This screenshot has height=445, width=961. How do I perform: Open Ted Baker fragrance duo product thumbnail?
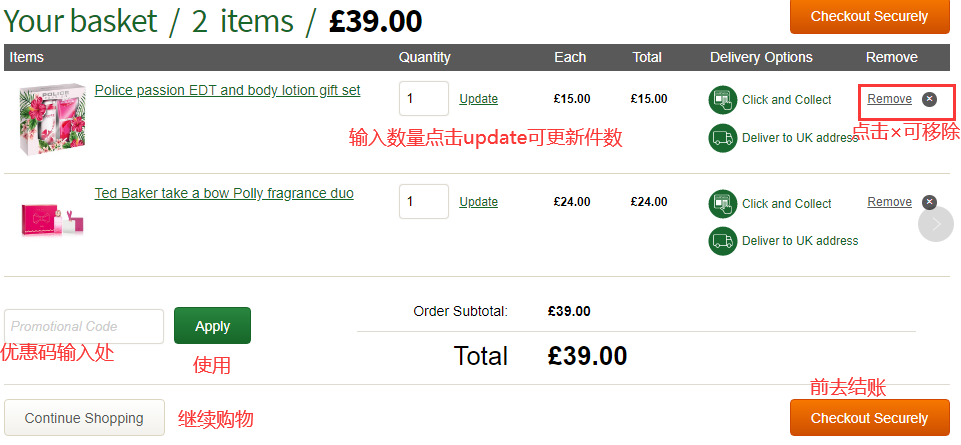pos(51,218)
